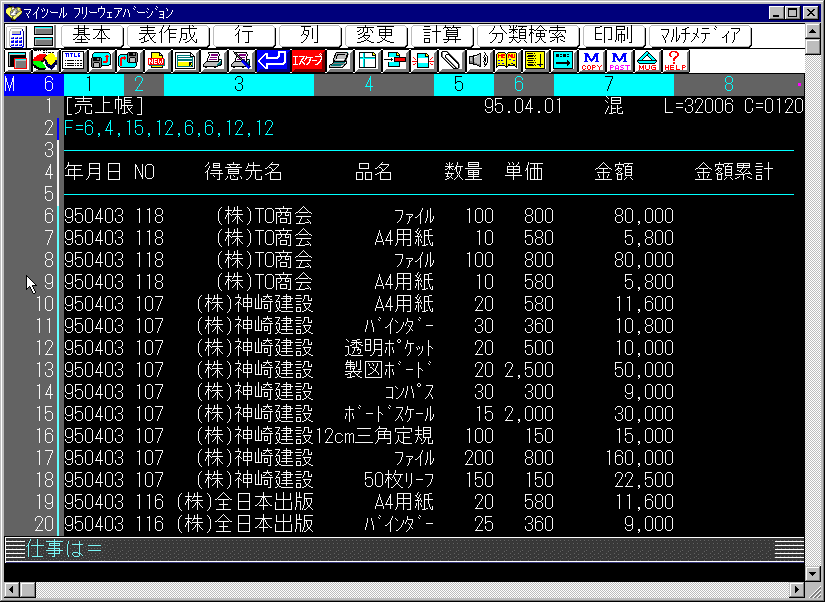Image resolution: width=825 pixels, height=602 pixels.
Task: Click the laptop computer toolbar icon
Action: pos(340,61)
